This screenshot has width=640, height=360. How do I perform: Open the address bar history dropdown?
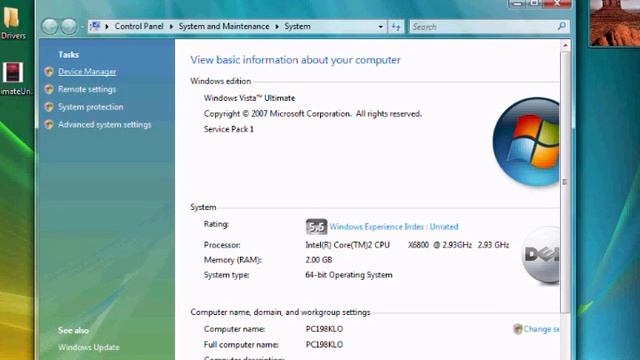pyautogui.click(x=380, y=27)
